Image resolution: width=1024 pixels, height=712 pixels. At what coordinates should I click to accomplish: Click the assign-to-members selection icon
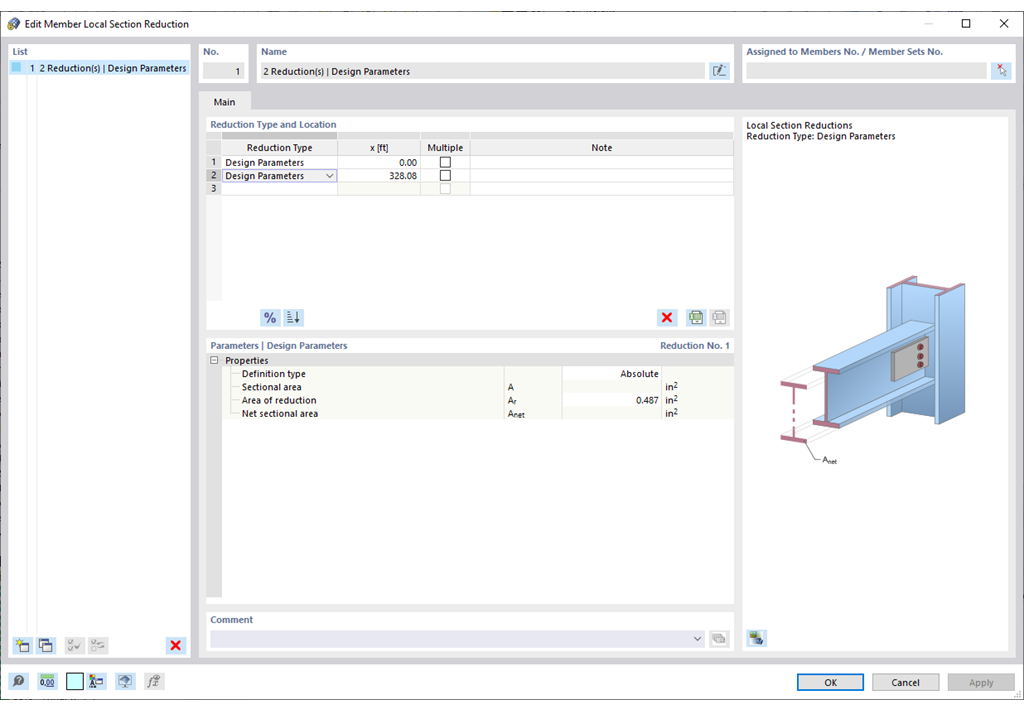1001,70
